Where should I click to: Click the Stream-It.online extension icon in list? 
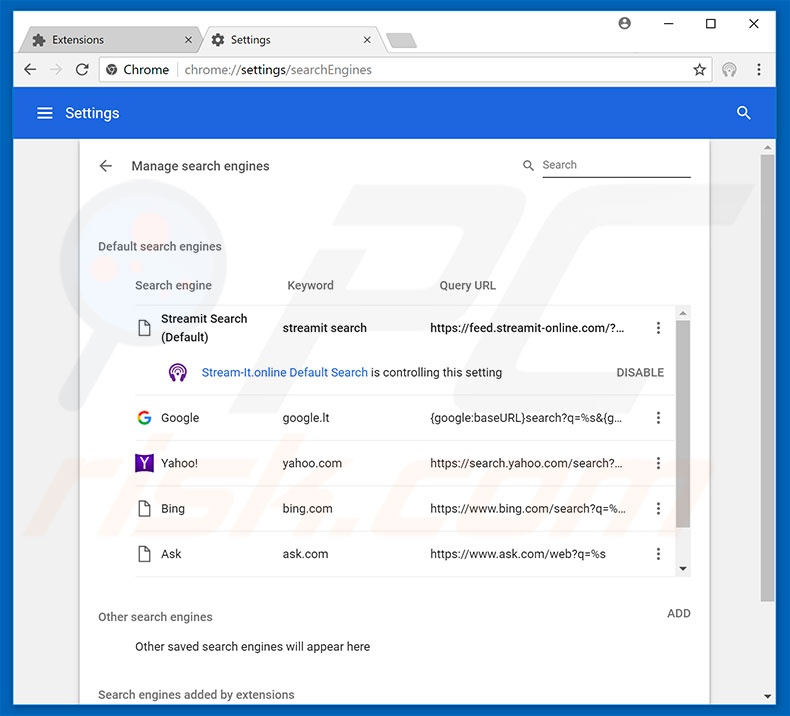[177, 372]
